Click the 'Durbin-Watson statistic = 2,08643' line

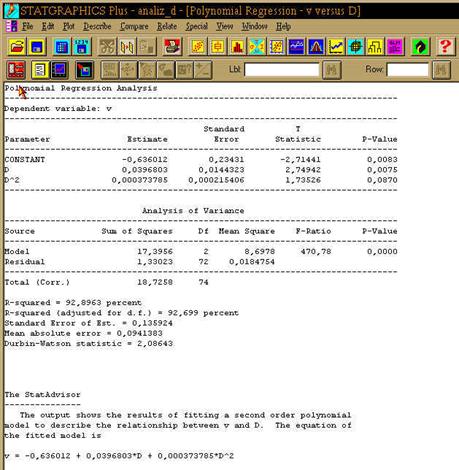click(88, 344)
